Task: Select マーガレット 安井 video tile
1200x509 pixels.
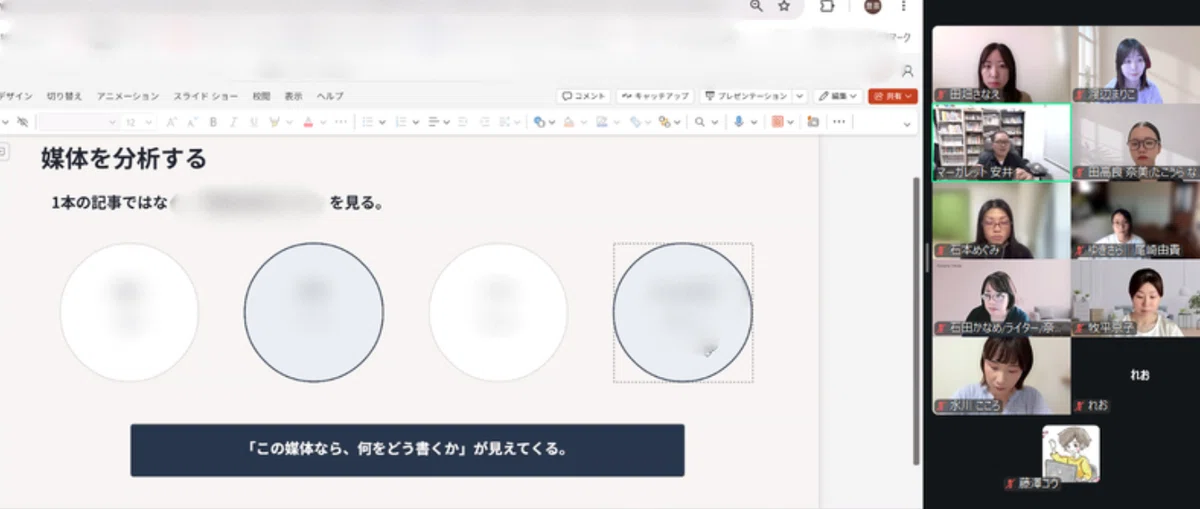Action: pyautogui.click(x=1001, y=142)
